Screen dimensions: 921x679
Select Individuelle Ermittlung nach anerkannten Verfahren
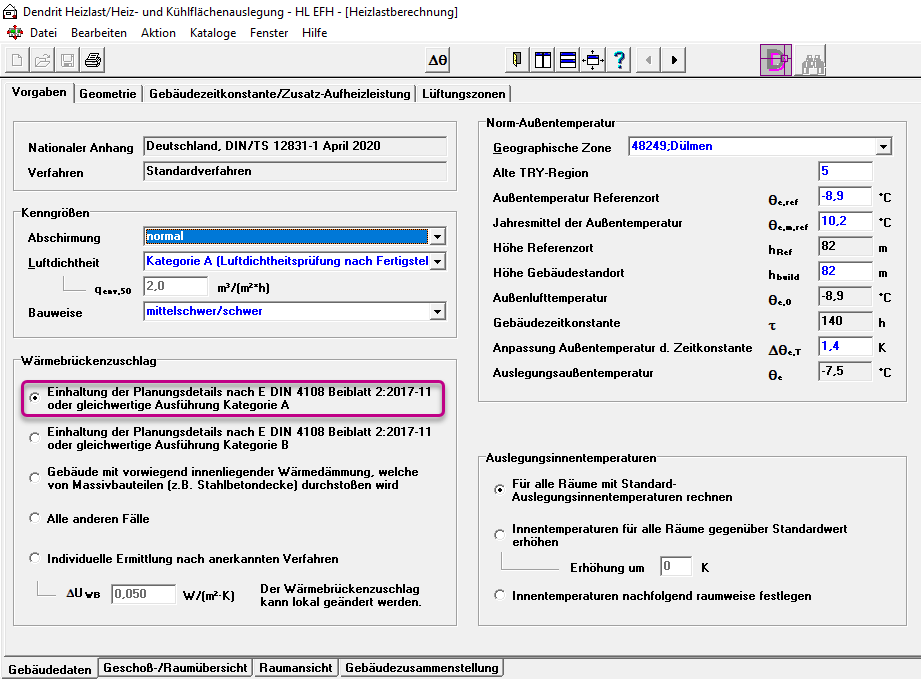35,558
